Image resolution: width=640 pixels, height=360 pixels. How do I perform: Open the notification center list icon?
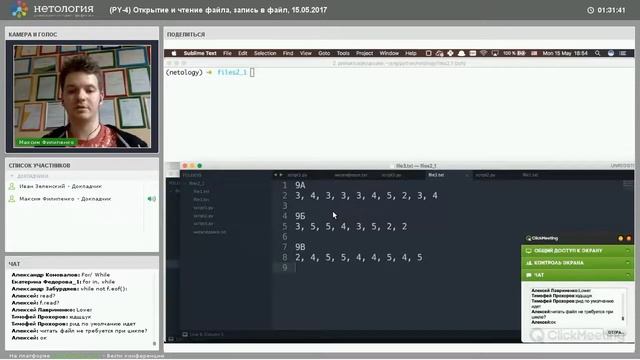pyautogui.click(x=623, y=53)
